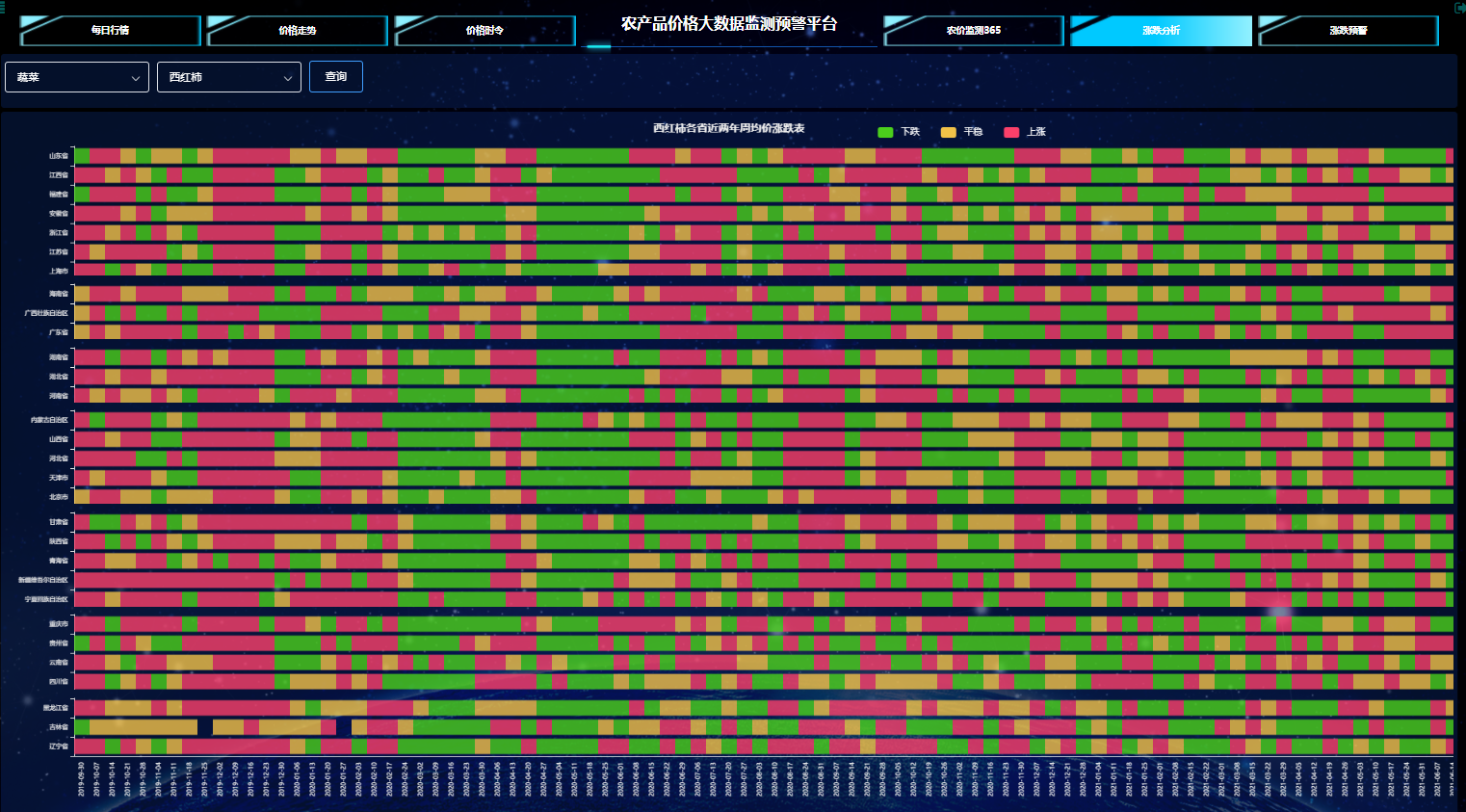Click the 新疆维吾尔自治区 row label

tap(43, 580)
